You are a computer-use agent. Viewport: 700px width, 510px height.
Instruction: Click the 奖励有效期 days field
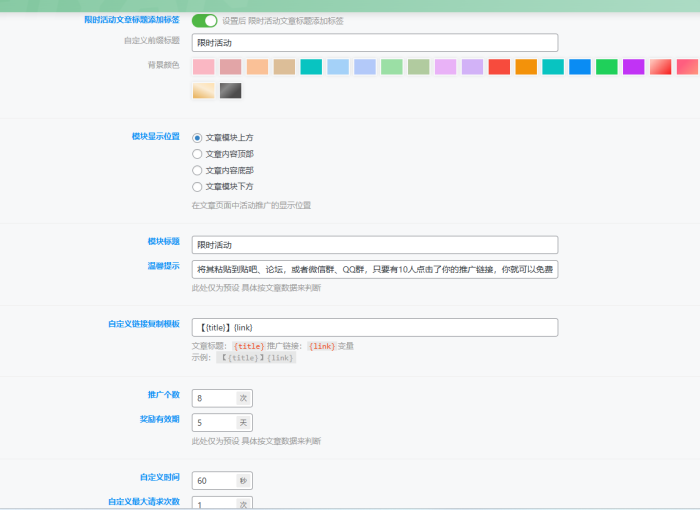pos(214,423)
